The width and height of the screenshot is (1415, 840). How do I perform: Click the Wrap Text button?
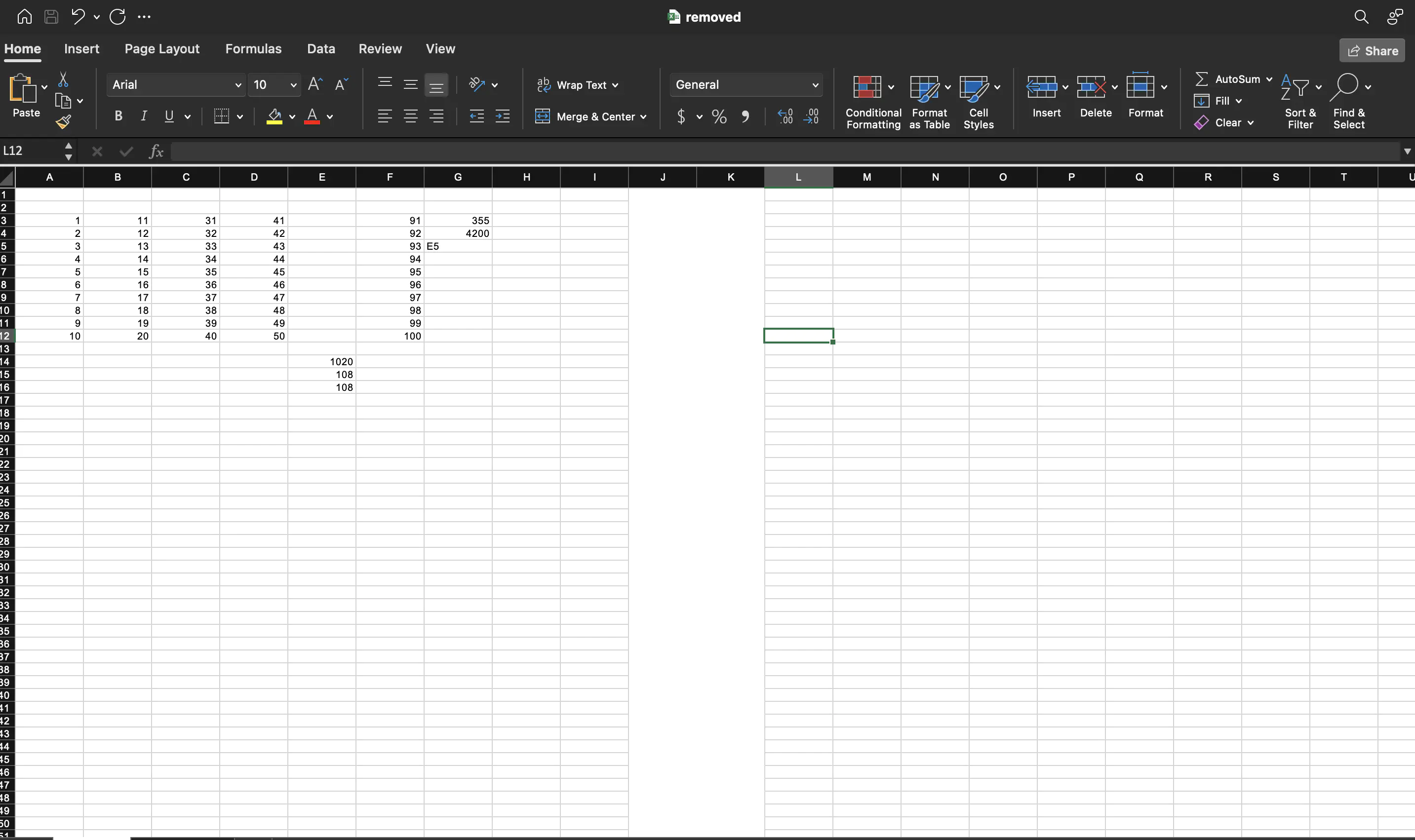(578, 85)
